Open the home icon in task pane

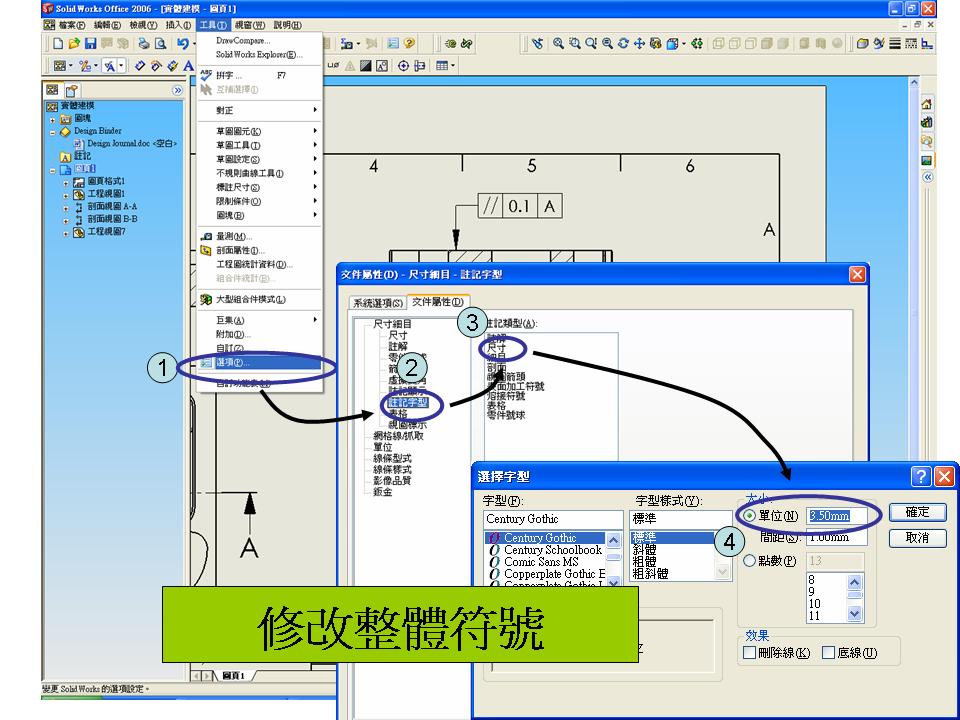tap(927, 105)
